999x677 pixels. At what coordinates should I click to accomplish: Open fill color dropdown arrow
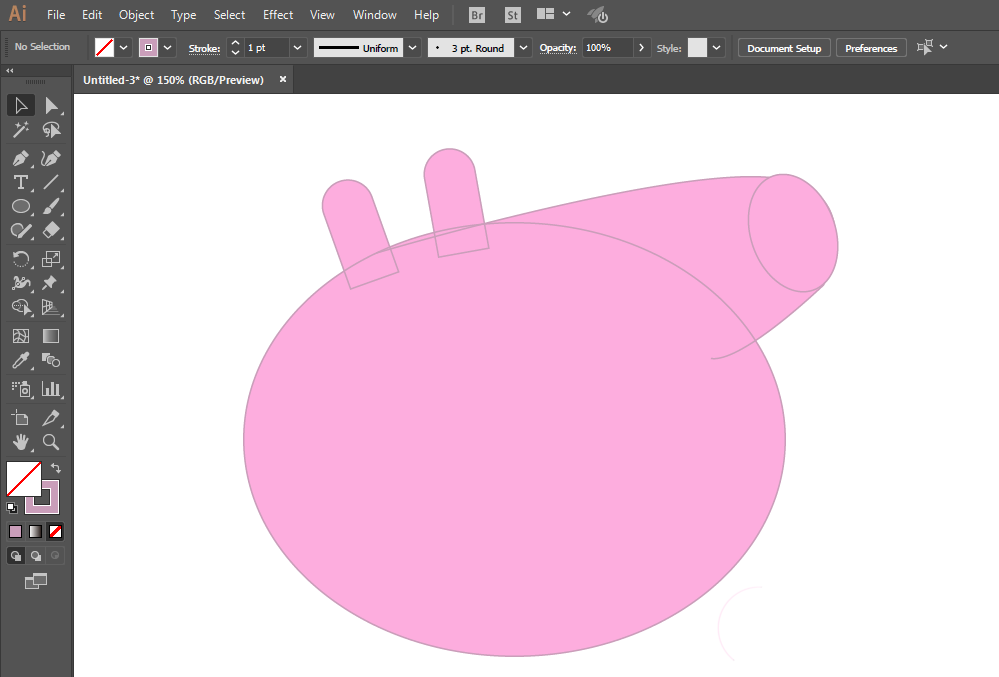(x=124, y=48)
